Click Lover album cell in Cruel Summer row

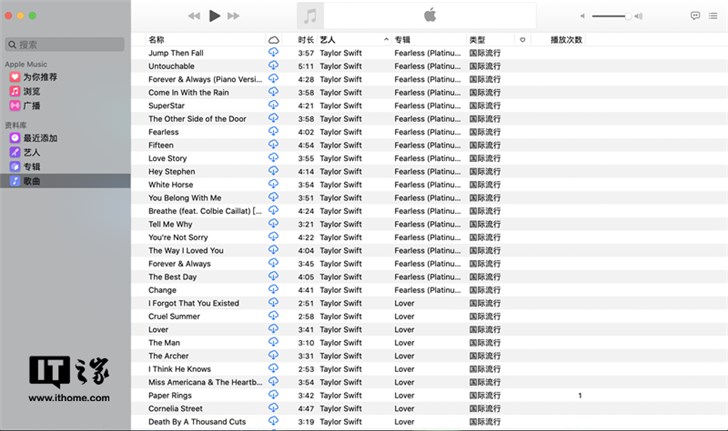(x=404, y=316)
